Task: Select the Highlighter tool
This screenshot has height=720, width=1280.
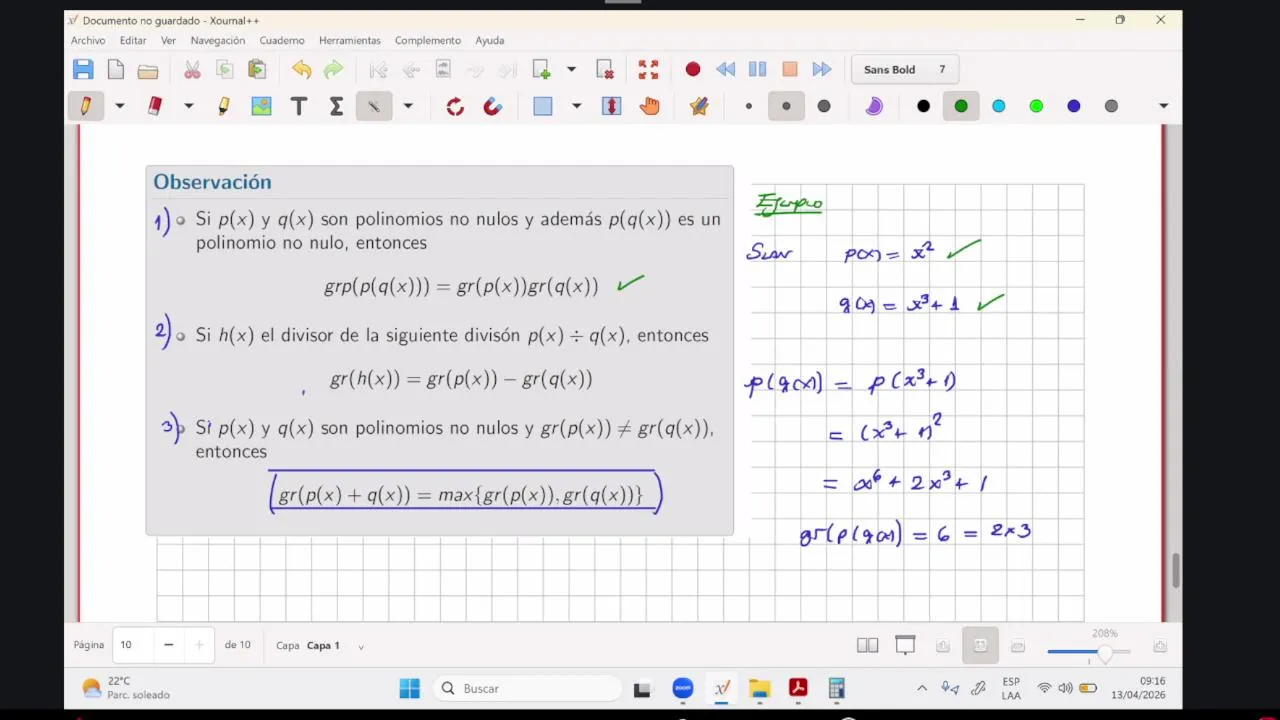Action: click(x=224, y=106)
